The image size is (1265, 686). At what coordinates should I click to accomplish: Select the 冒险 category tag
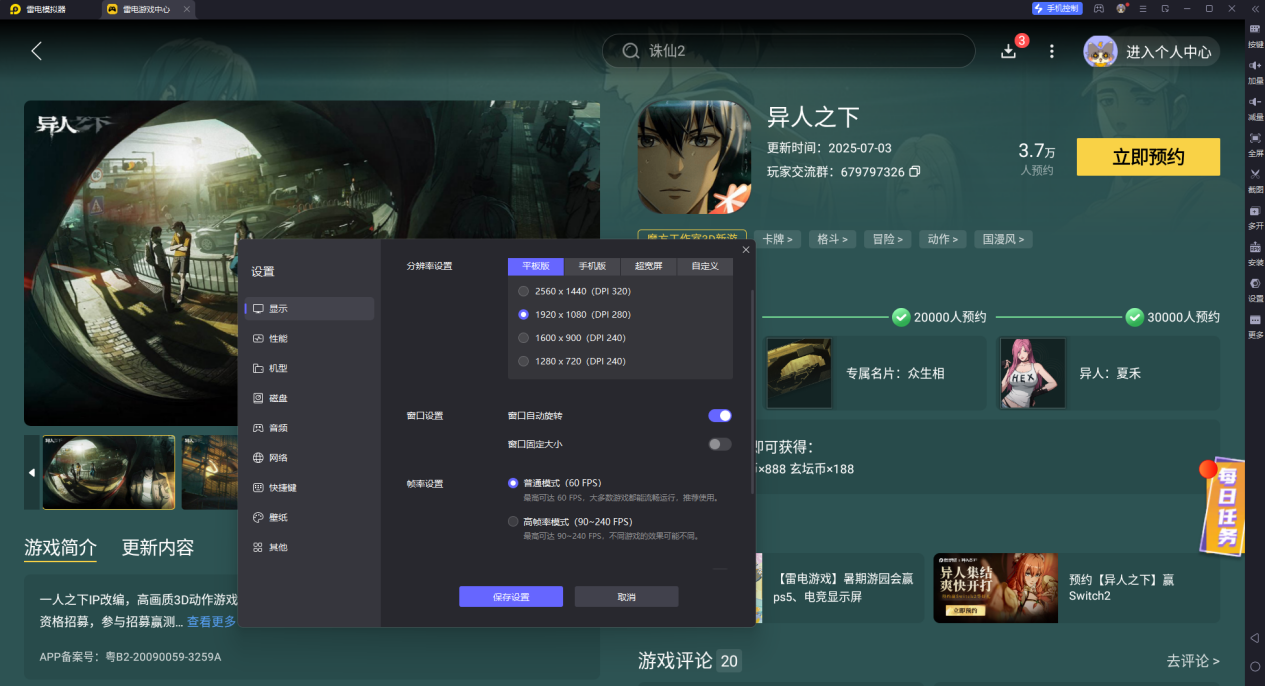coord(887,239)
